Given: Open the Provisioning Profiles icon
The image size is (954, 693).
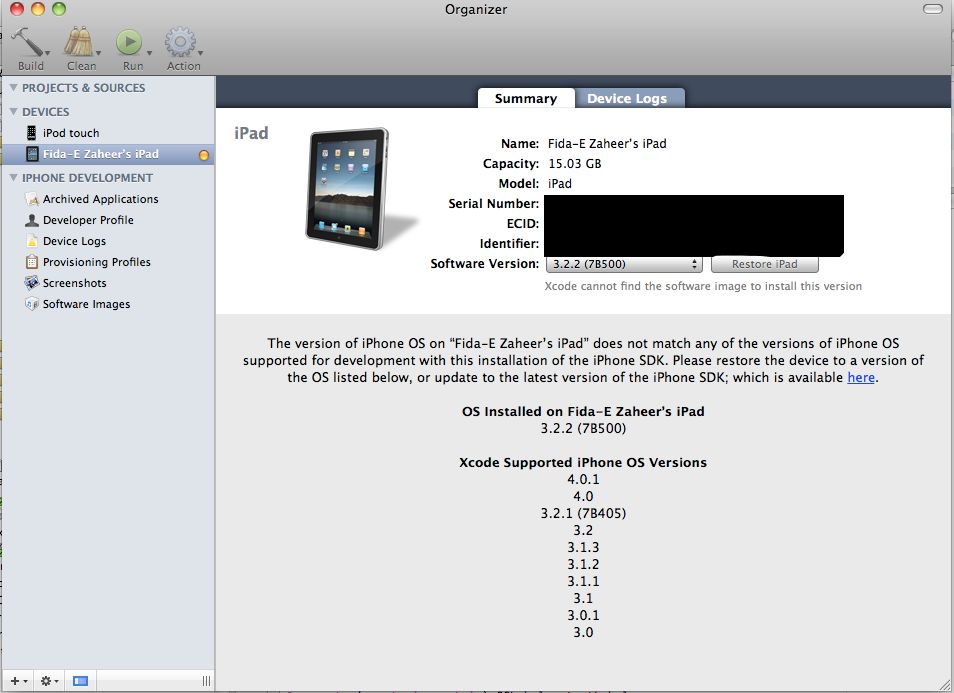Looking at the screenshot, I should 32,262.
